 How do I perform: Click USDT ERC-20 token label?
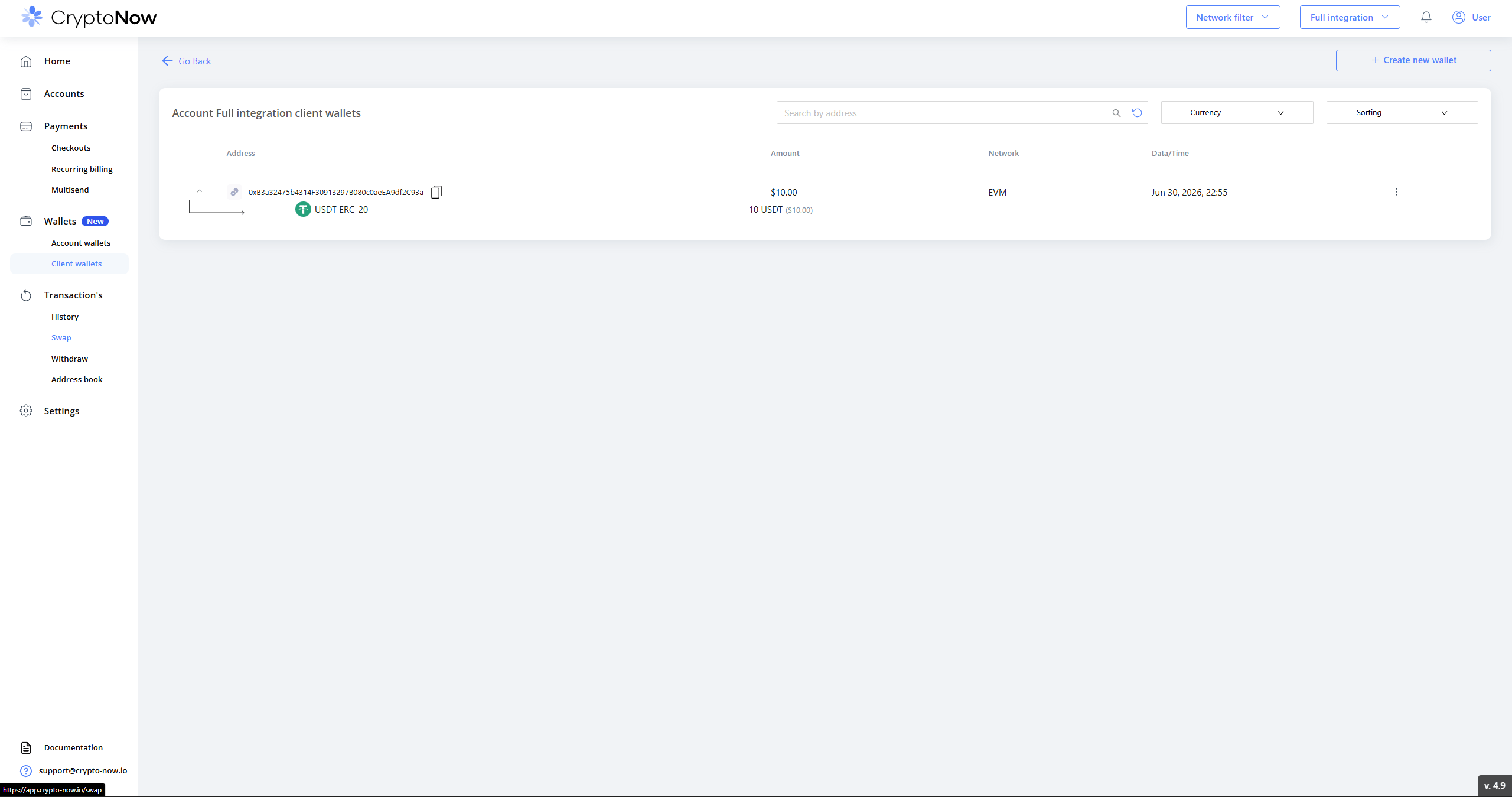point(341,209)
